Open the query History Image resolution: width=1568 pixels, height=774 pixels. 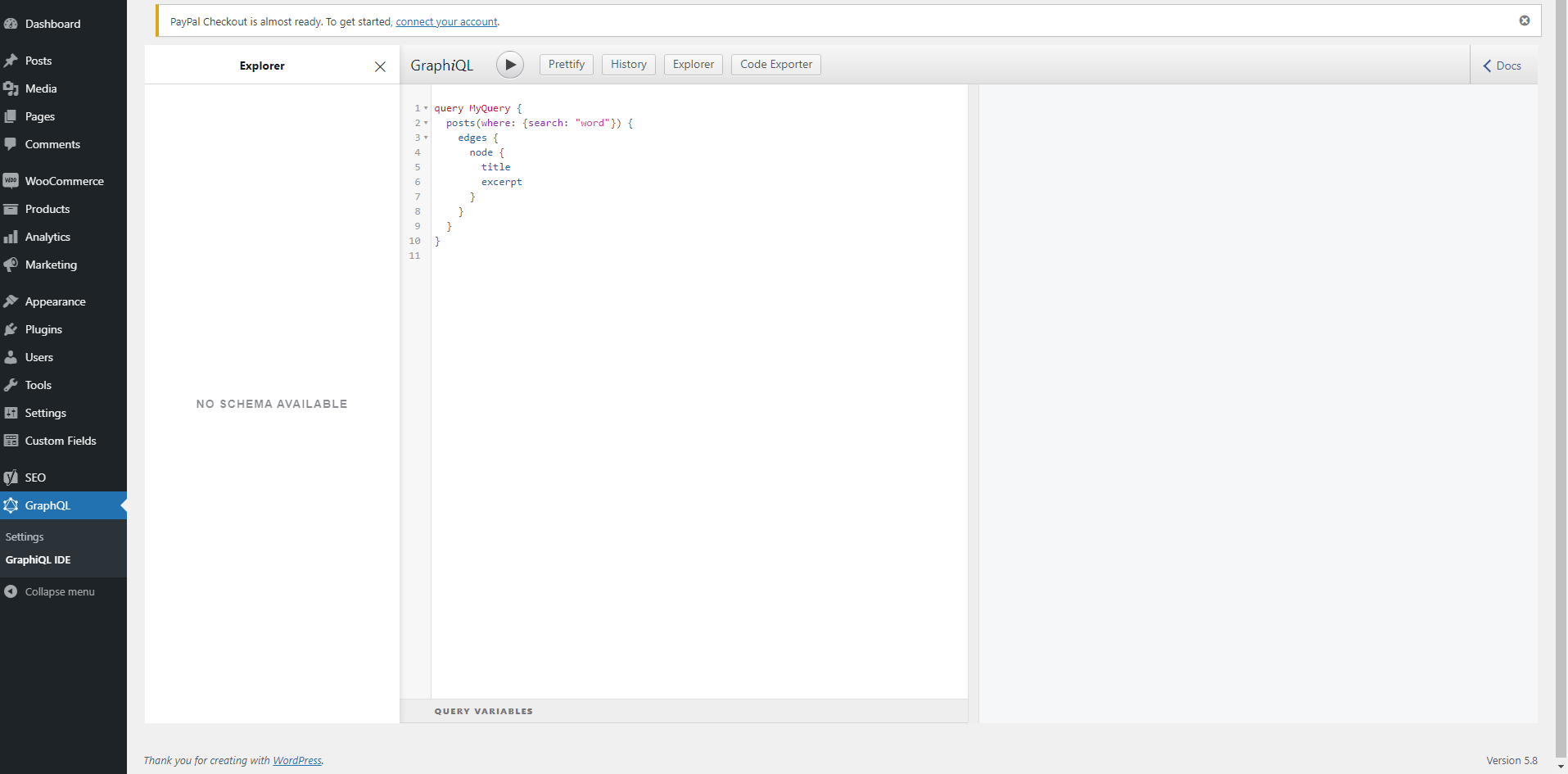629,65
